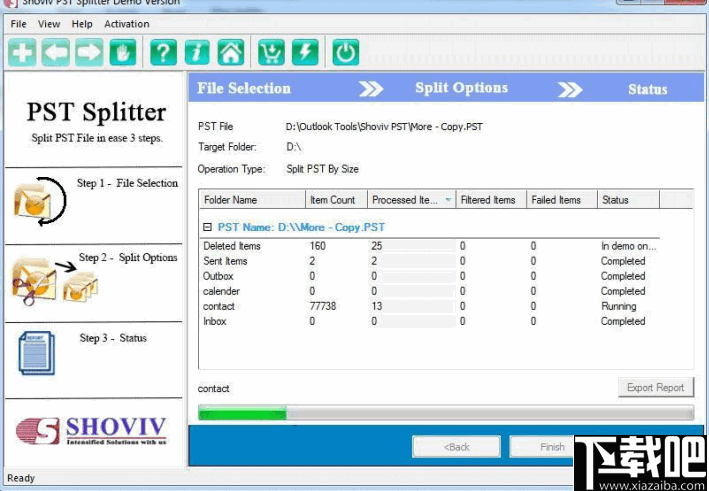Open the View menu
709x491 pixels.
tap(49, 24)
